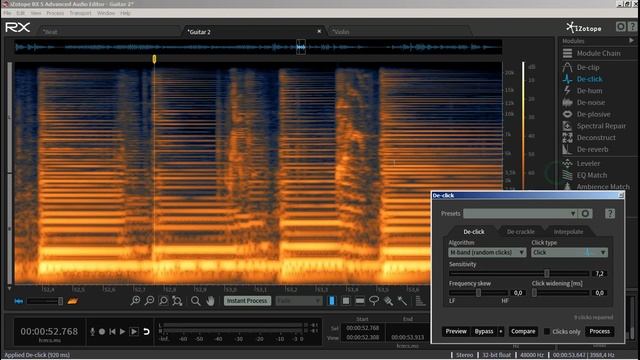This screenshot has height=360, width=640.
Task: Click the Sensitivity value field 7,2
Action: (600, 273)
